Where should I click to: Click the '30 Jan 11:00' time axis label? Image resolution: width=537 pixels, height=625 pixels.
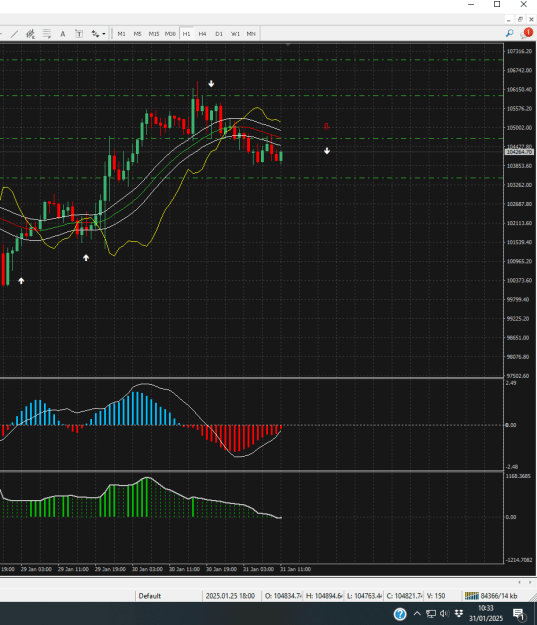(184, 569)
